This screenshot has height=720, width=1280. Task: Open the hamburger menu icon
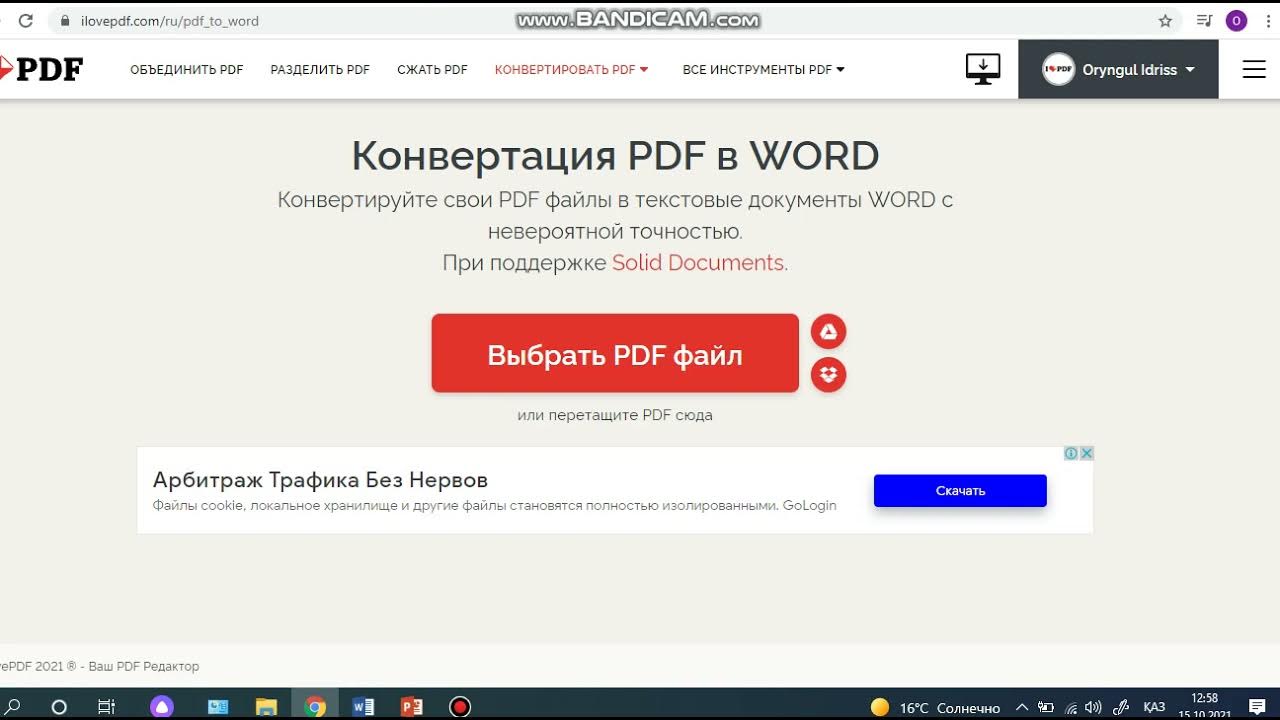(x=1254, y=69)
